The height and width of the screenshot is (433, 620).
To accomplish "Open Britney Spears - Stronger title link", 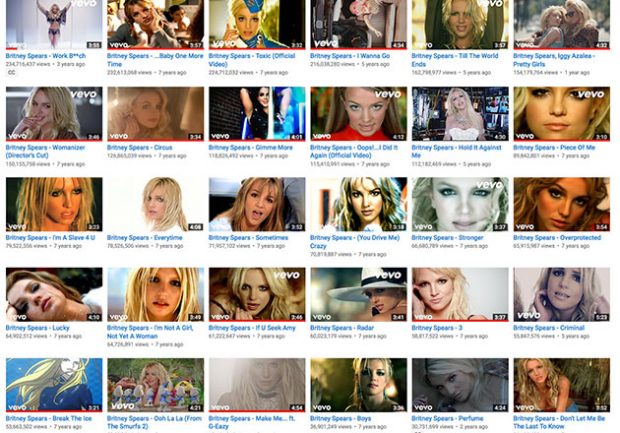I will click(448, 238).
